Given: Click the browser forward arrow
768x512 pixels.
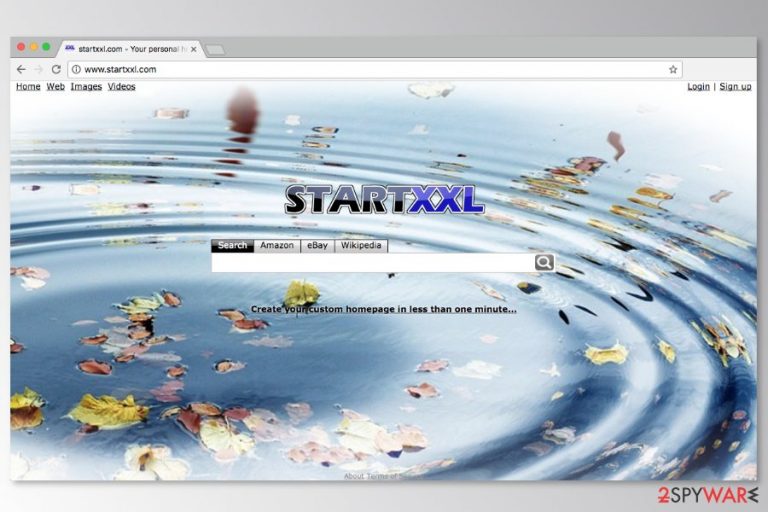Looking at the screenshot, I should tap(39, 70).
